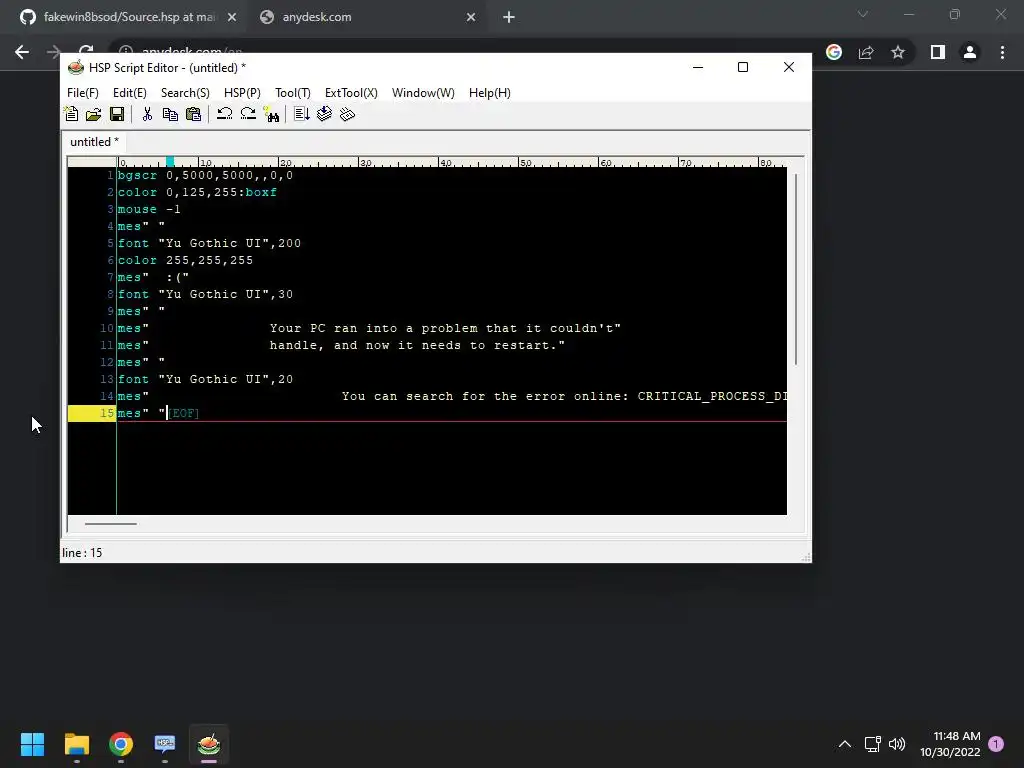Viewport: 1024px width, 768px height.
Task: Click the Google icon in Chrome's address bar
Action: tap(834, 52)
